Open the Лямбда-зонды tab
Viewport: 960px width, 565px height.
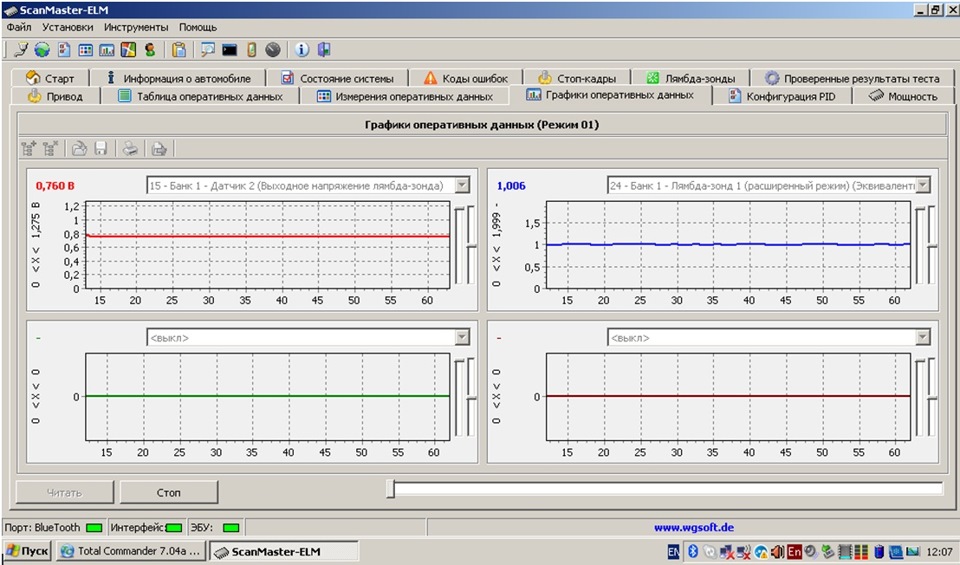pyautogui.click(x=691, y=78)
